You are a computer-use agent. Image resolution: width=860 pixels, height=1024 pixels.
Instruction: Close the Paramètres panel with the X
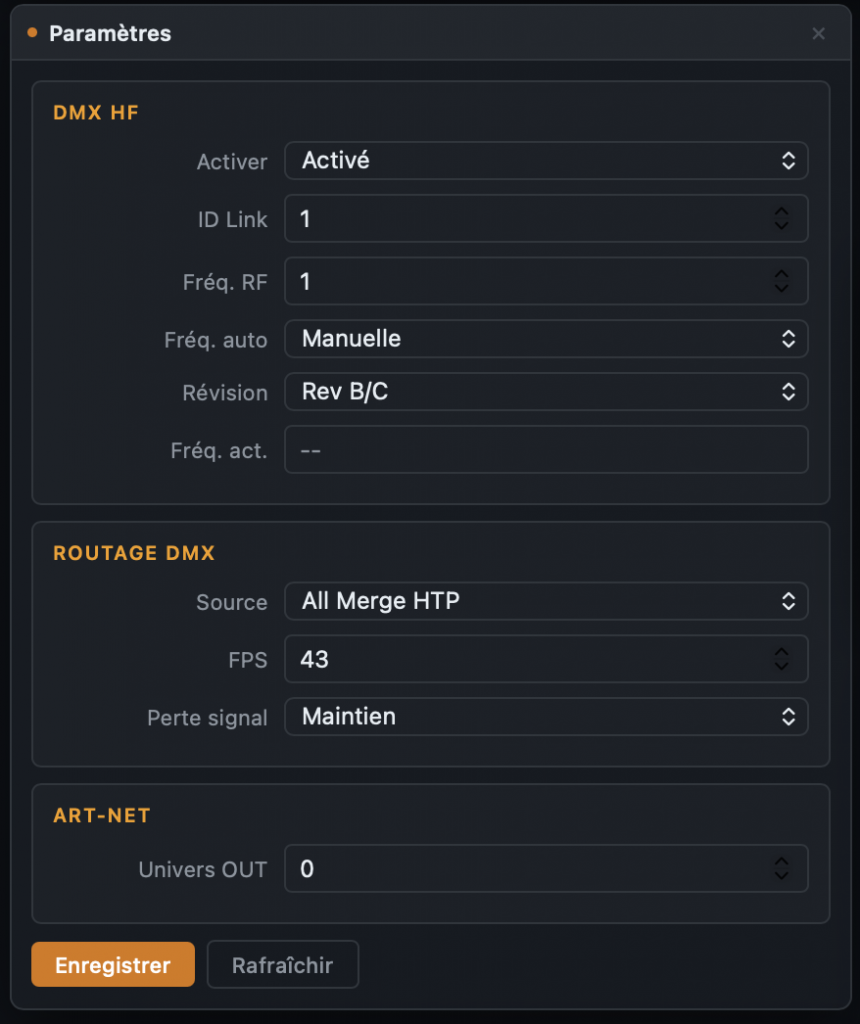[818, 33]
